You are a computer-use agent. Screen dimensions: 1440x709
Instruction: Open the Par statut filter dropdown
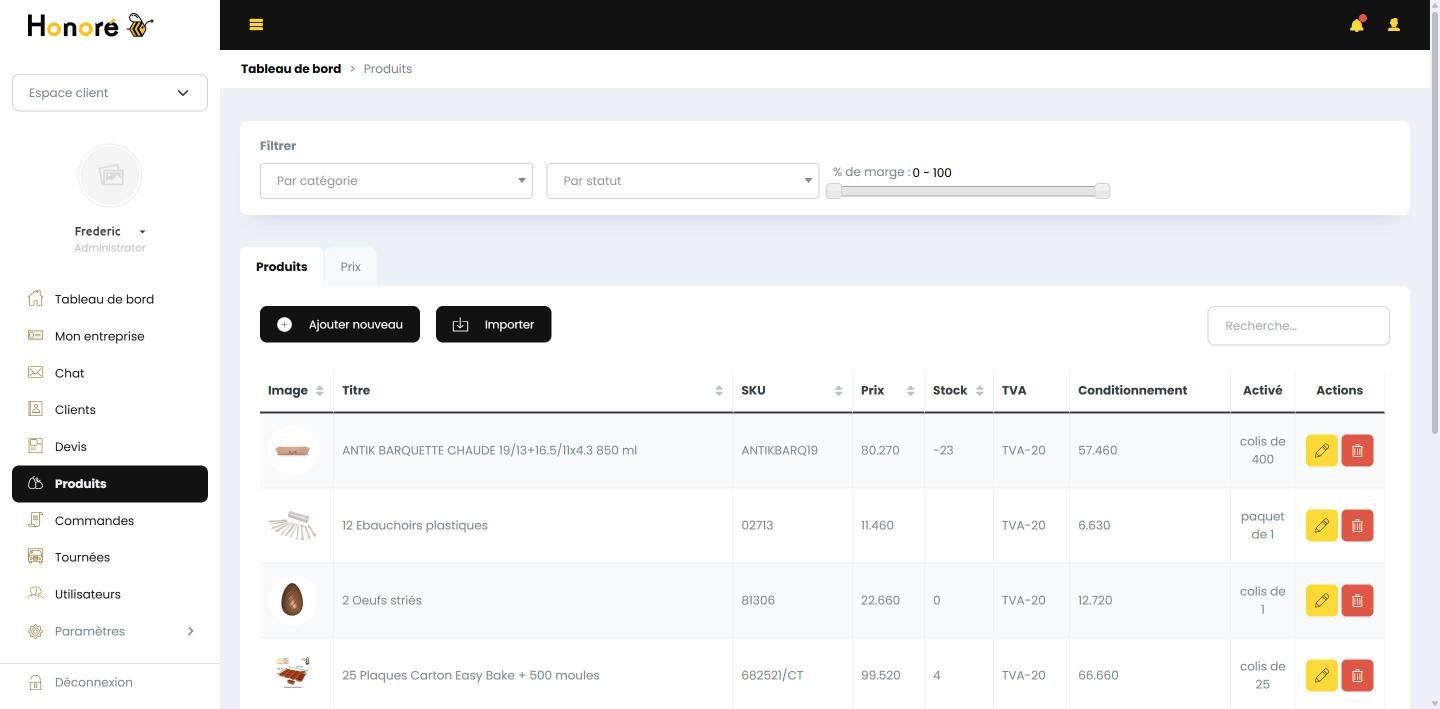pyautogui.click(x=683, y=181)
